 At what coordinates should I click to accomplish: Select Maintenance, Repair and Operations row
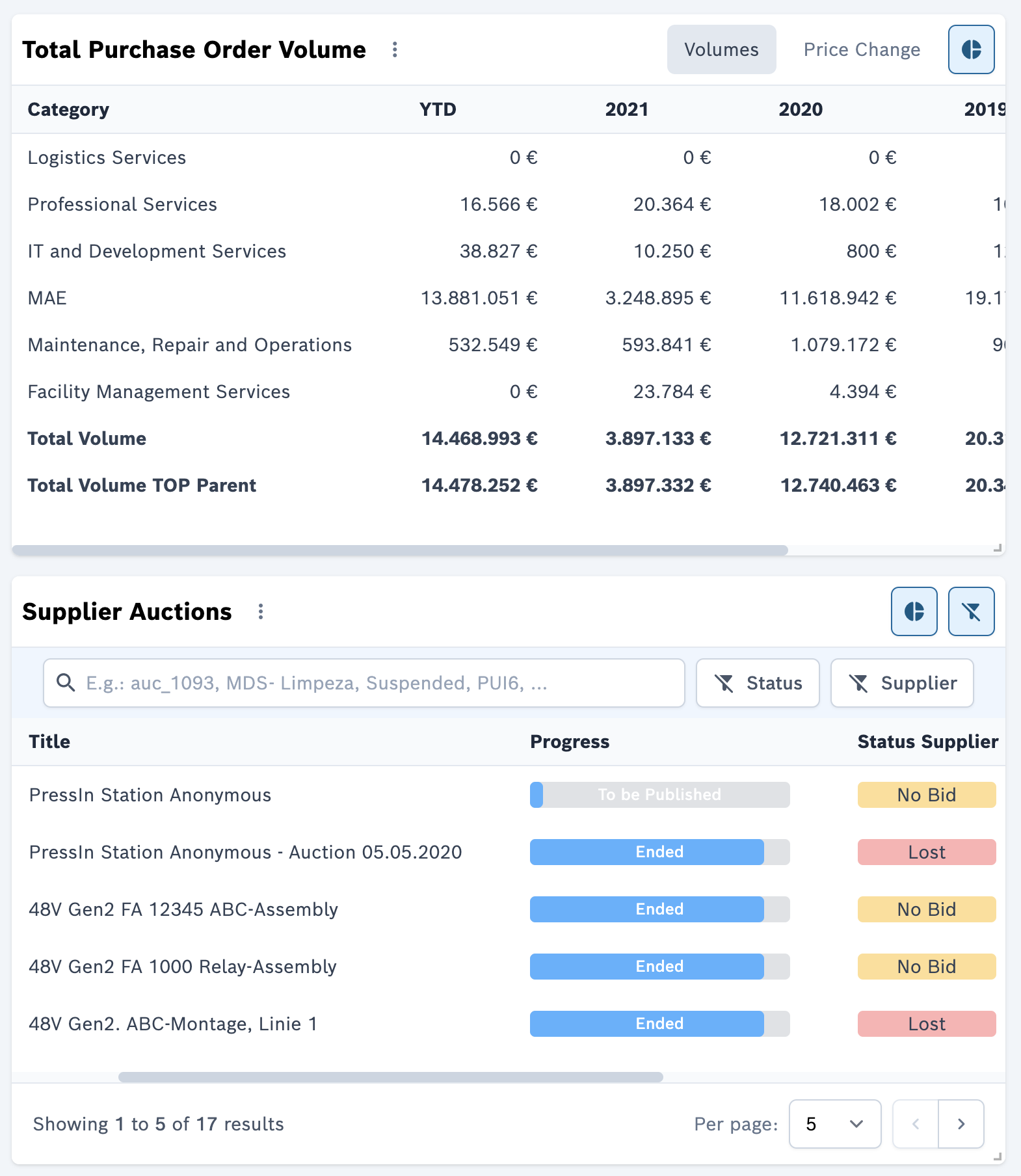click(x=509, y=345)
